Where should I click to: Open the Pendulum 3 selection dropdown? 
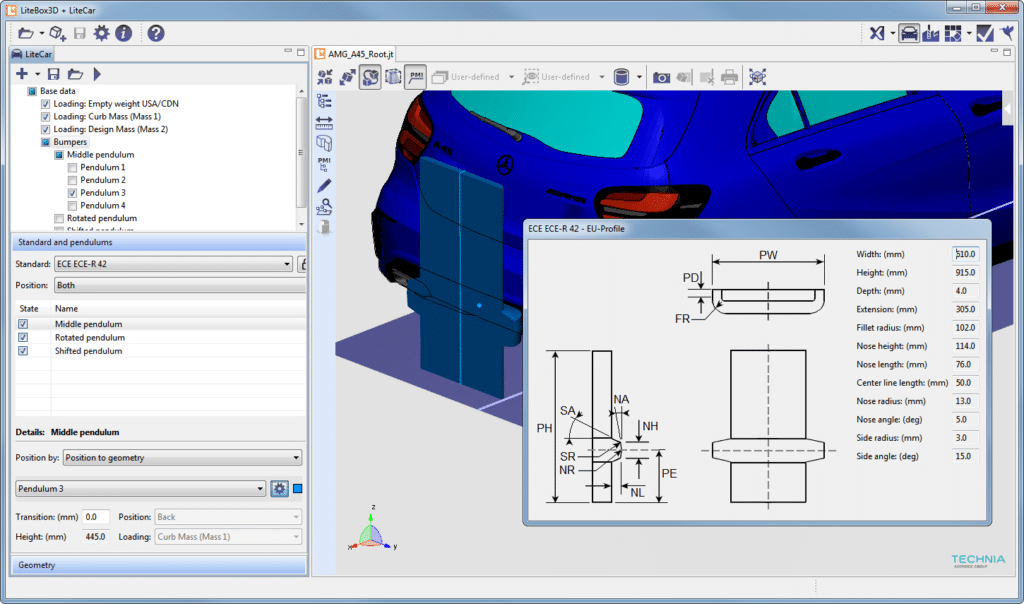140,488
